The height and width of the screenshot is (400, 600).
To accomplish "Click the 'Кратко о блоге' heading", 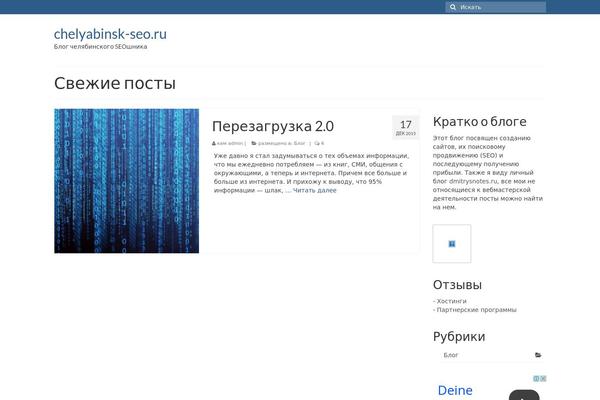I will click(479, 122).
